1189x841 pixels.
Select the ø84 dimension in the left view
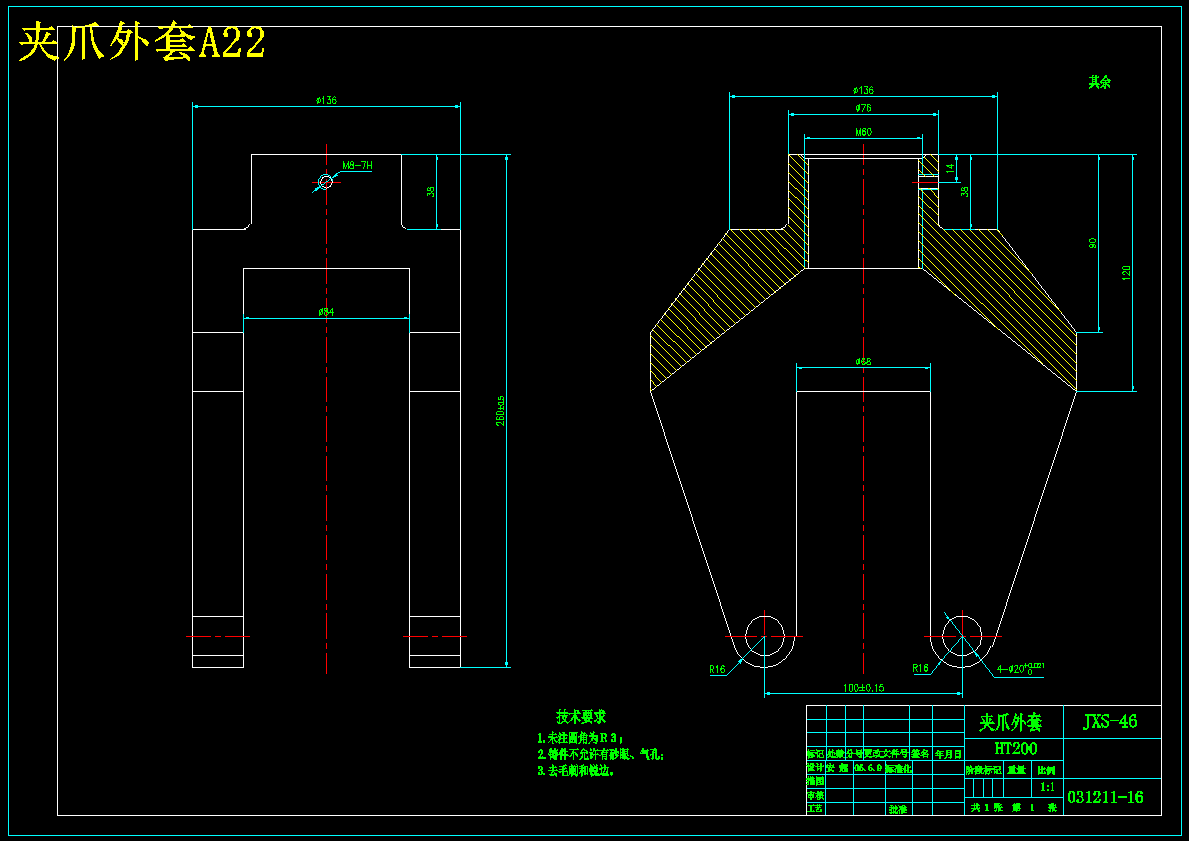[x=326, y=312]
